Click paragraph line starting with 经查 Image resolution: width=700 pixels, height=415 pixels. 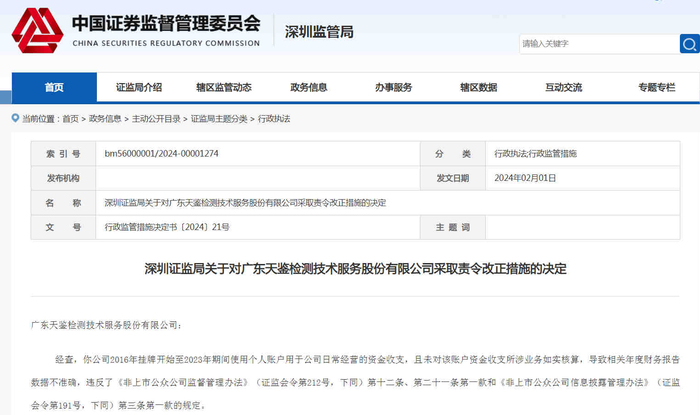[x=367, y=360]
